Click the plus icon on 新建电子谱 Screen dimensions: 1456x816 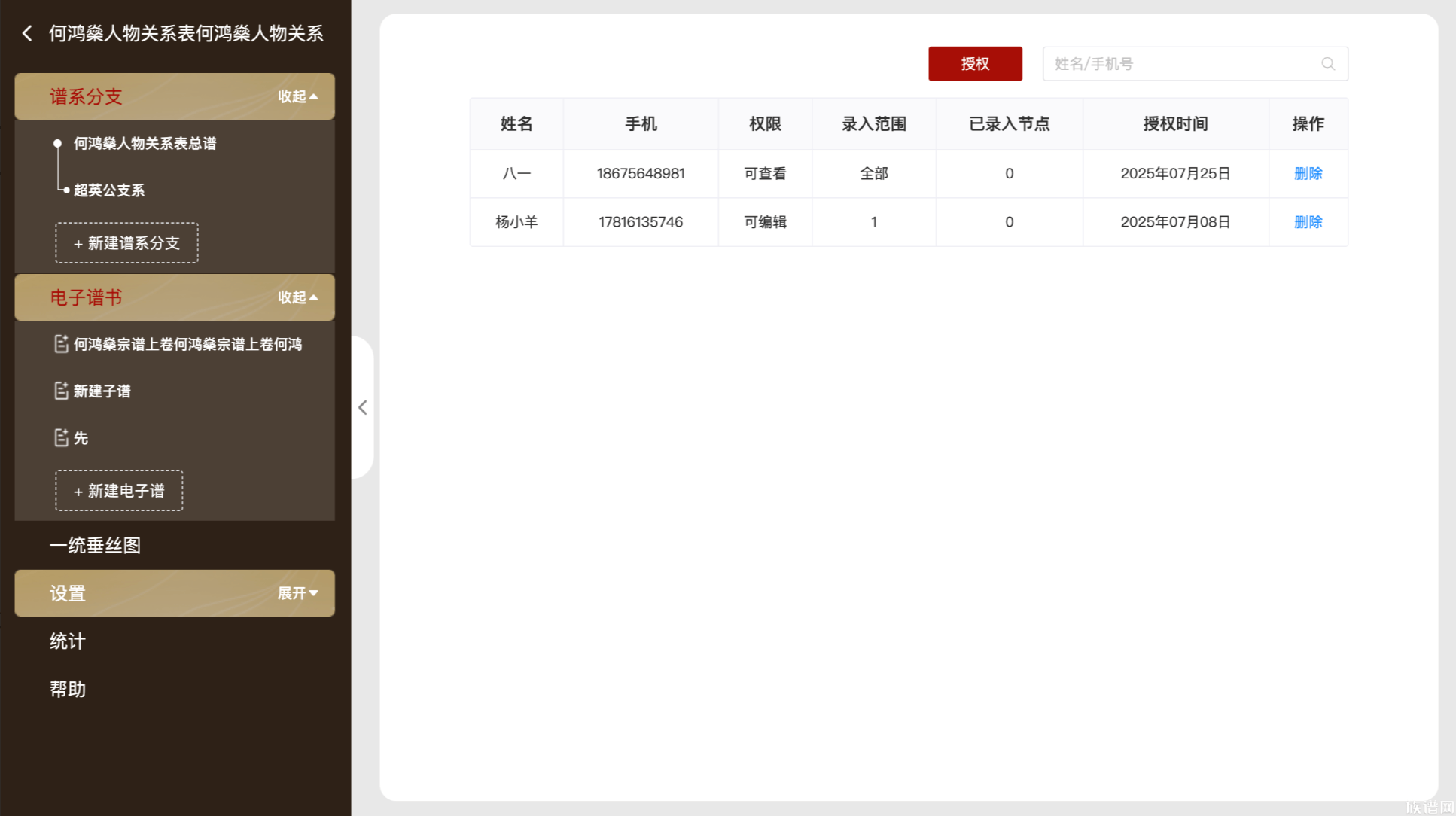pos(78,491)
